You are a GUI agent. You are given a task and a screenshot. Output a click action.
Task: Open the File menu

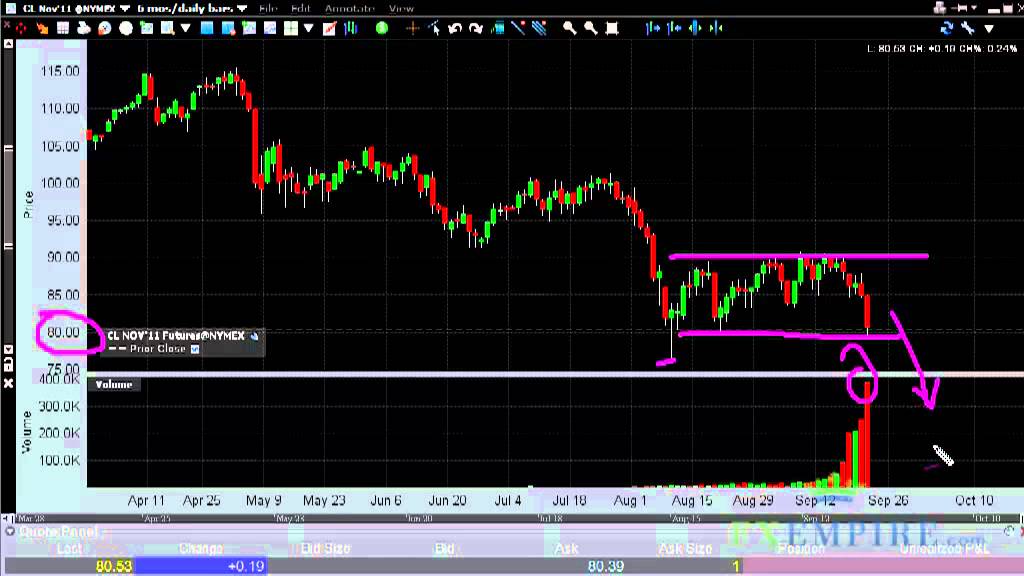click(268, 8)
